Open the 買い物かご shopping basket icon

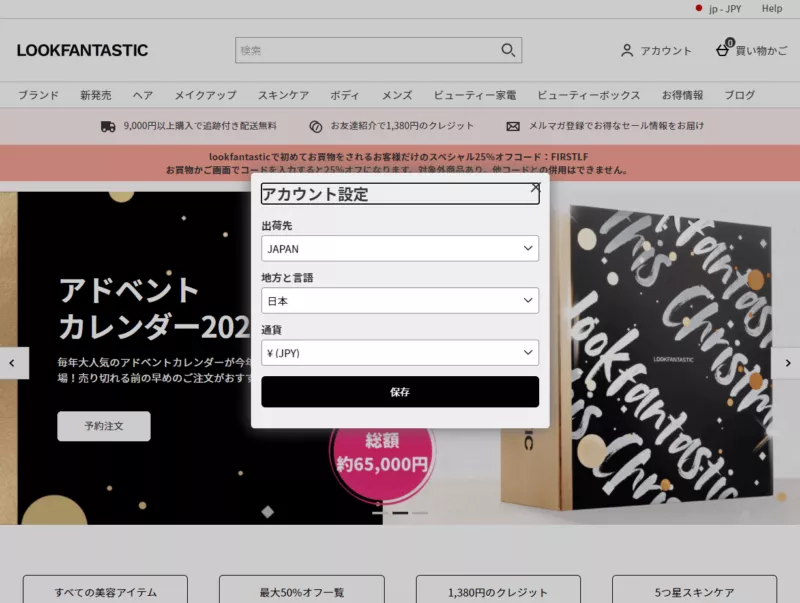click(x=722, y=50)
